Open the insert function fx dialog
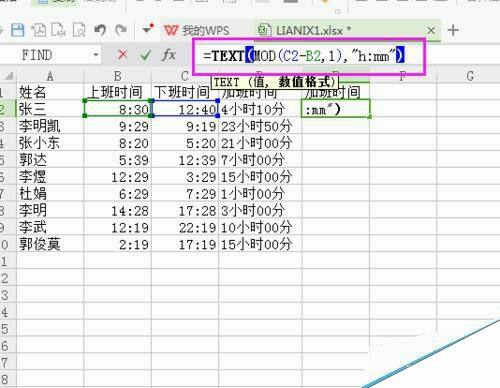Image resolution: width=500 pixels, height=388 pixels. click(x=168, y=55)
